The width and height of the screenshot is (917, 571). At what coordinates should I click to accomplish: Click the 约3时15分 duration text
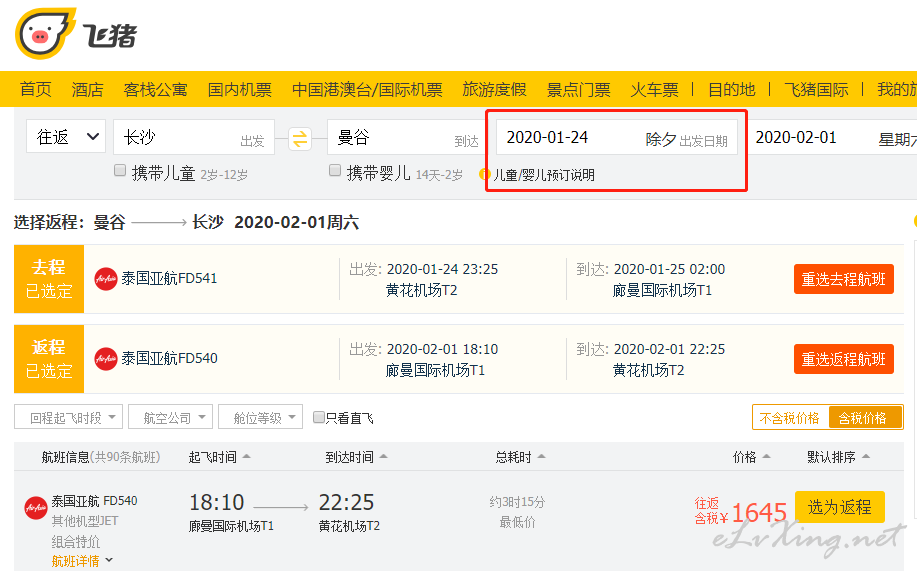point(517,502)
